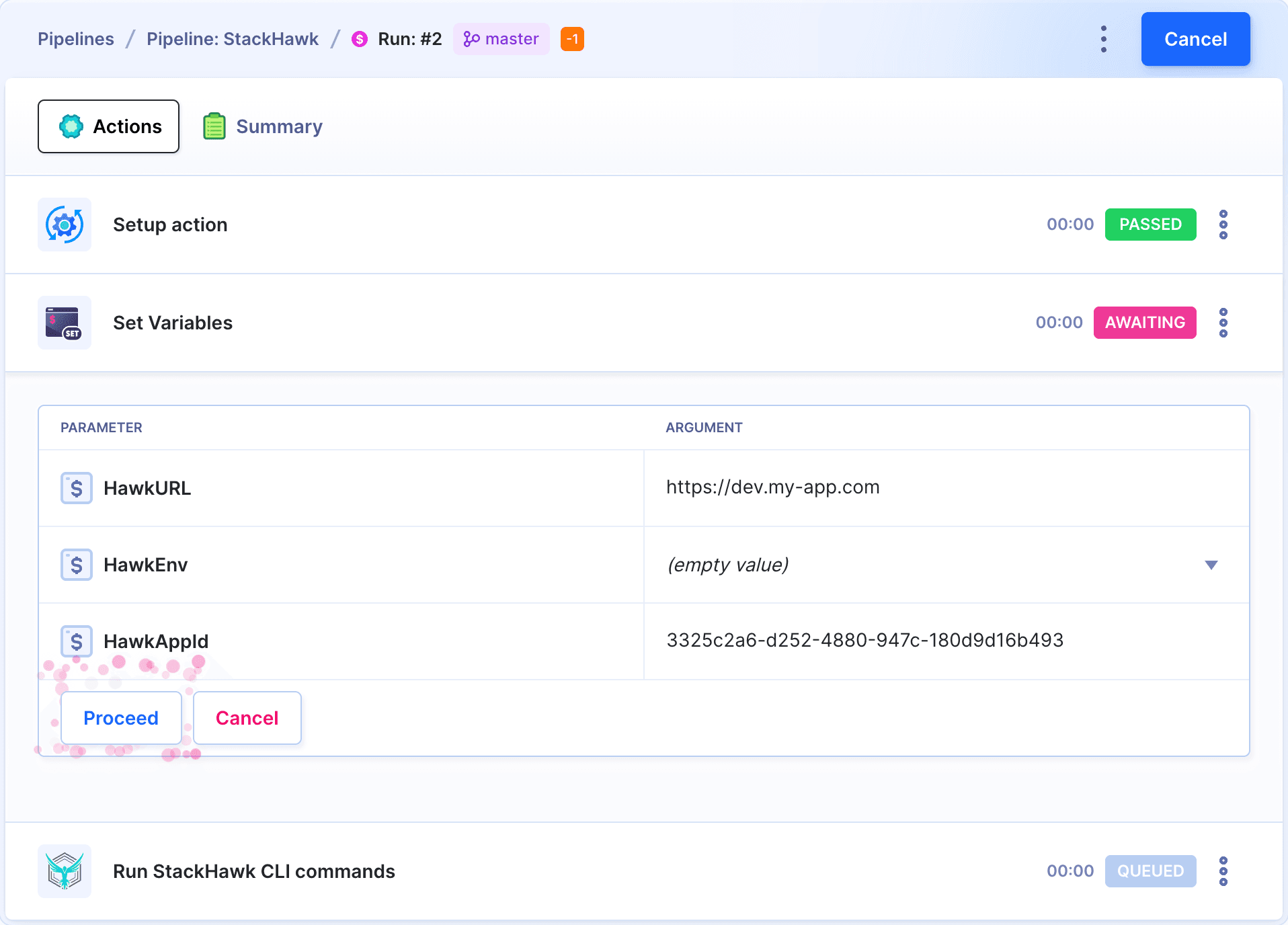1288x925 pixels.
Task: Click the PASSED status badge
Action: 1150,225
